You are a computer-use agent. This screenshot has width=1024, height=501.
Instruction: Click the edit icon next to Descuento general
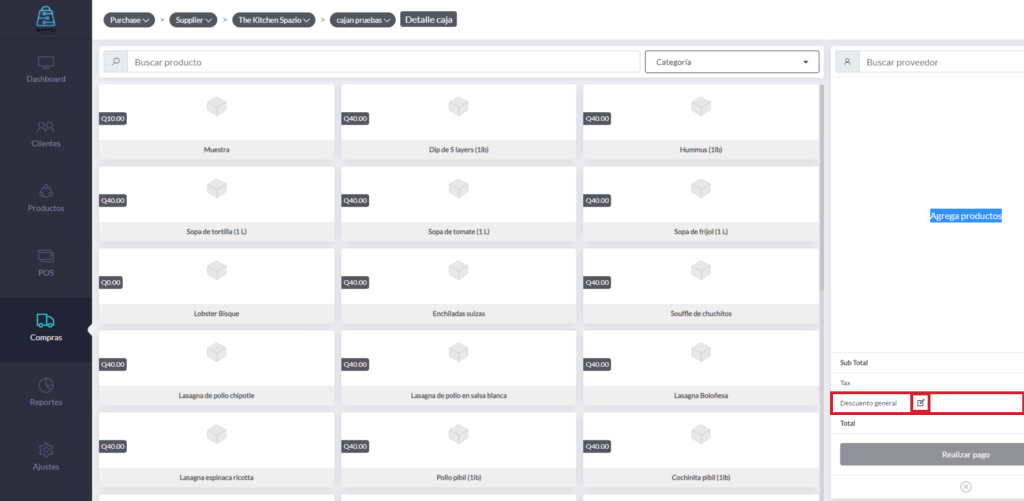pos(921,403)
